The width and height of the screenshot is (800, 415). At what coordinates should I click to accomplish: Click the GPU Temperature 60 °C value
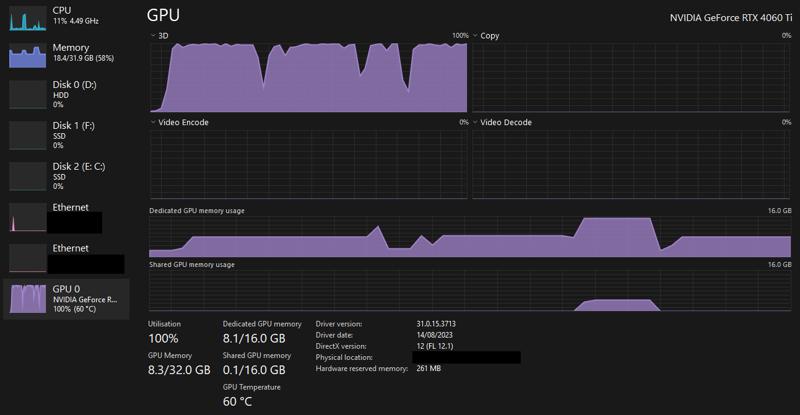pos(237,402)
